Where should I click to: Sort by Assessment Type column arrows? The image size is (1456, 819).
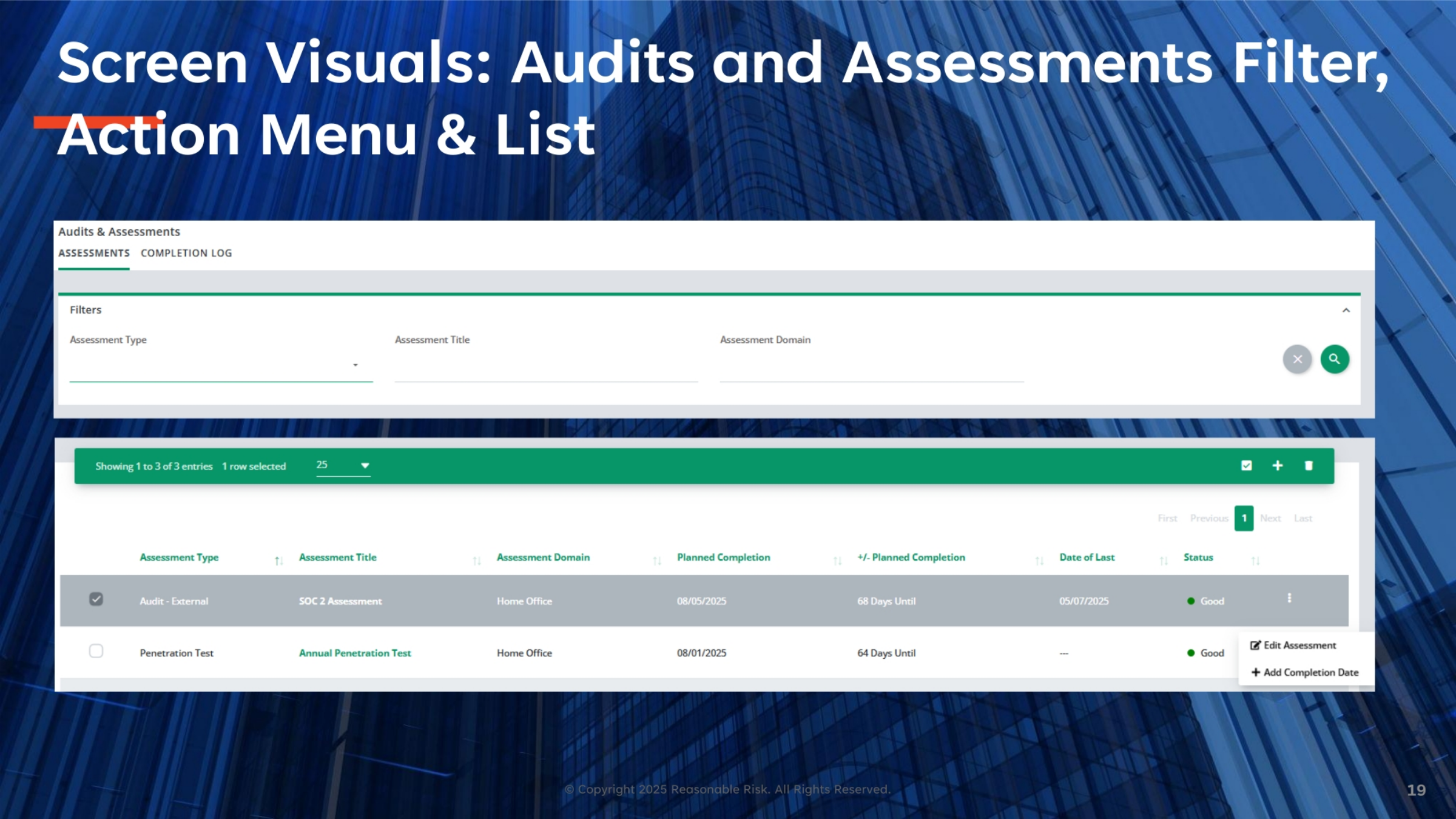278,561
